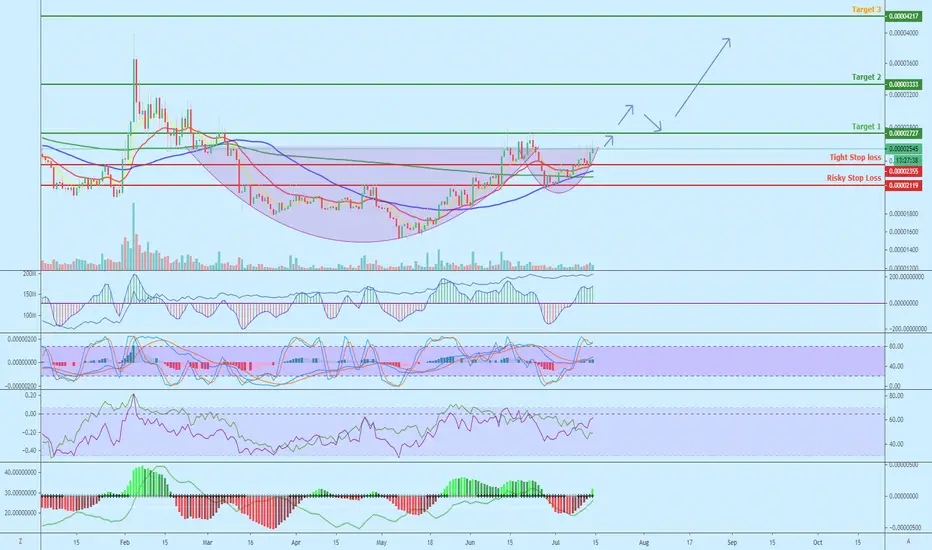Click the 17 date on time axis
This screenshot has width=932, height=550.
(x=689, y=542)
